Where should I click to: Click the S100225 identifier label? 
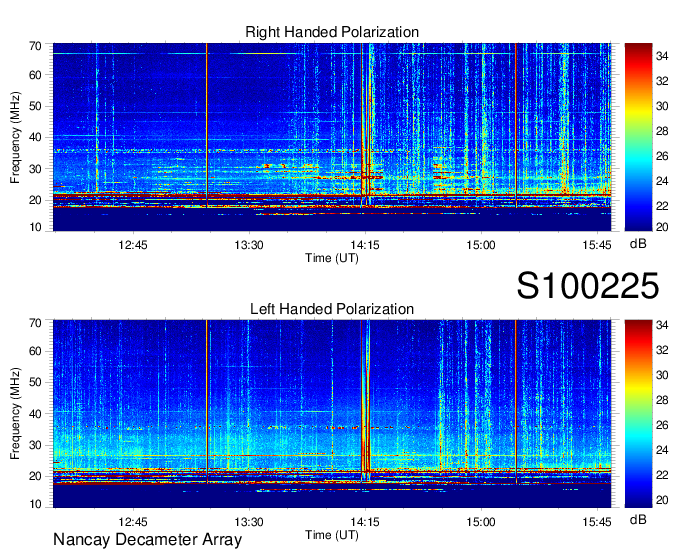click(x=588, y=286)
